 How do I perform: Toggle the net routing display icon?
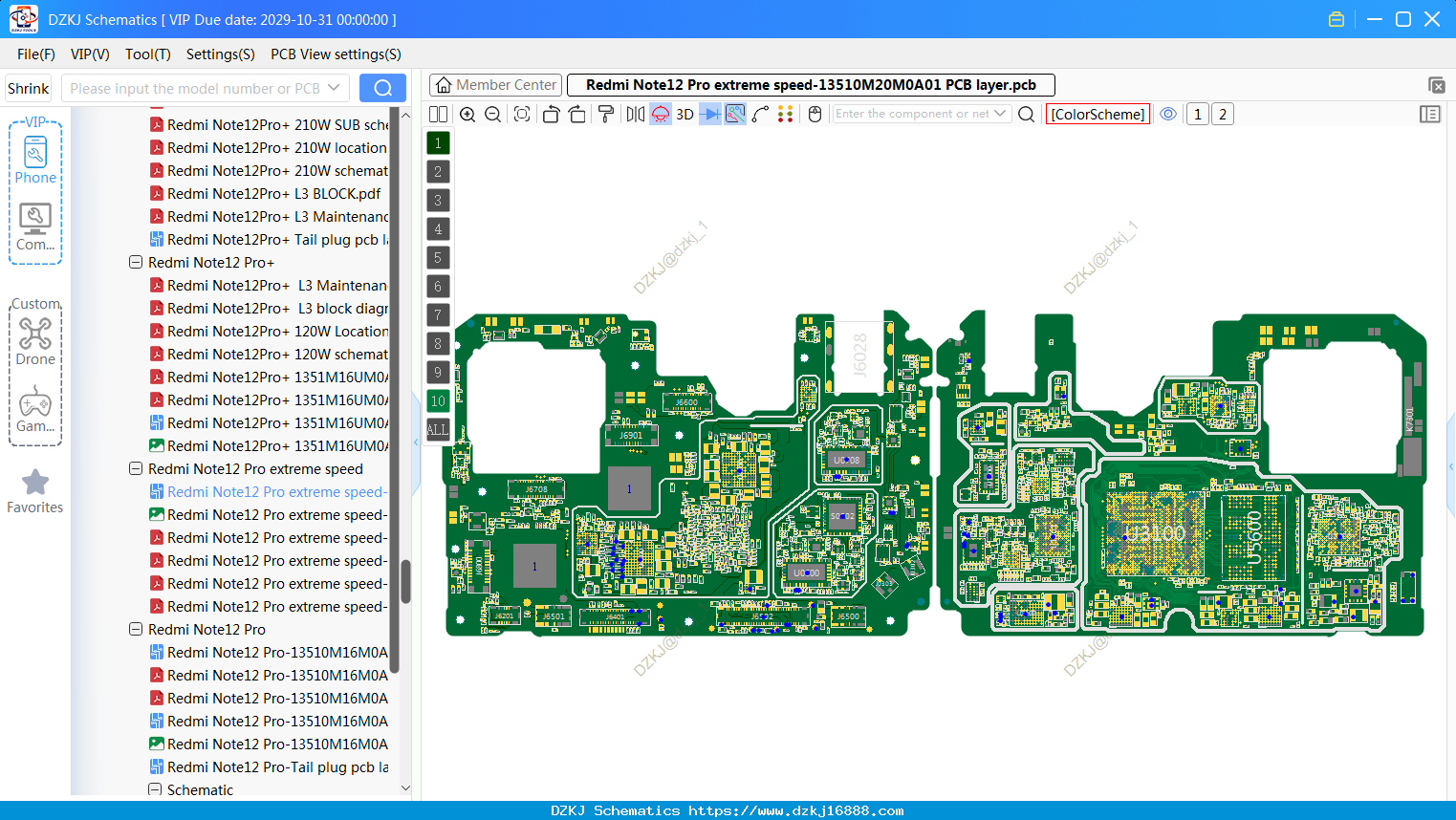(x=735, y=114)
